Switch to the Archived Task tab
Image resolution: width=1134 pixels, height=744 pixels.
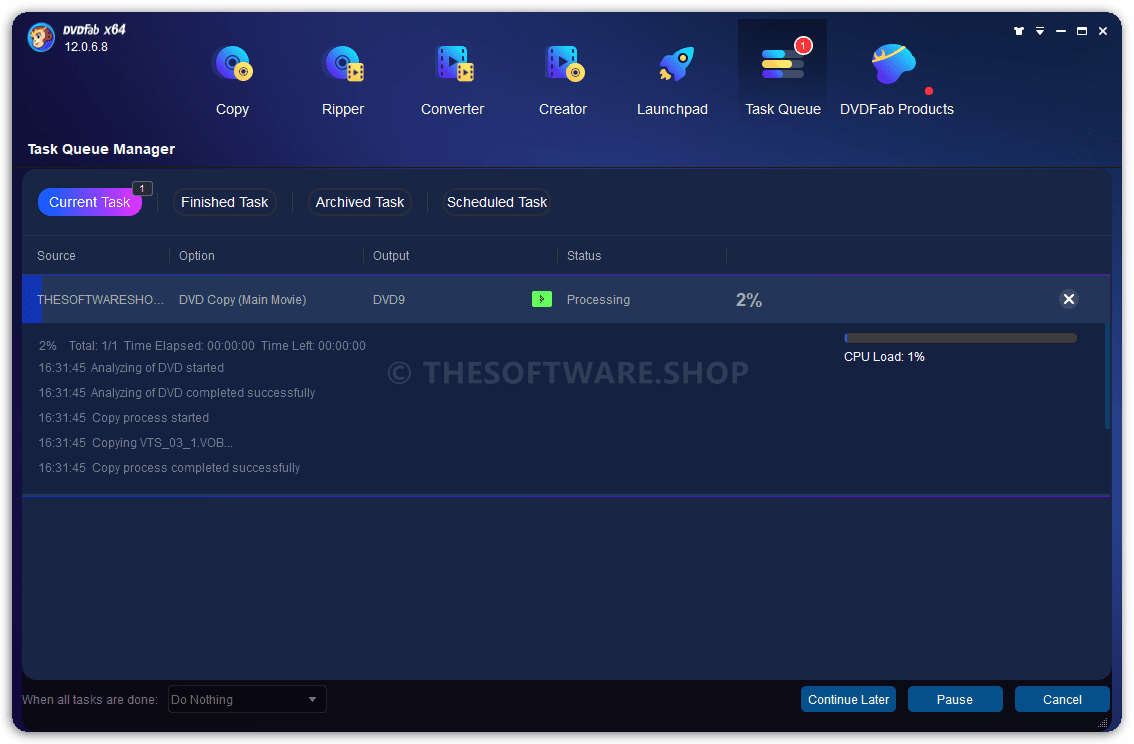tap(359, 202)
